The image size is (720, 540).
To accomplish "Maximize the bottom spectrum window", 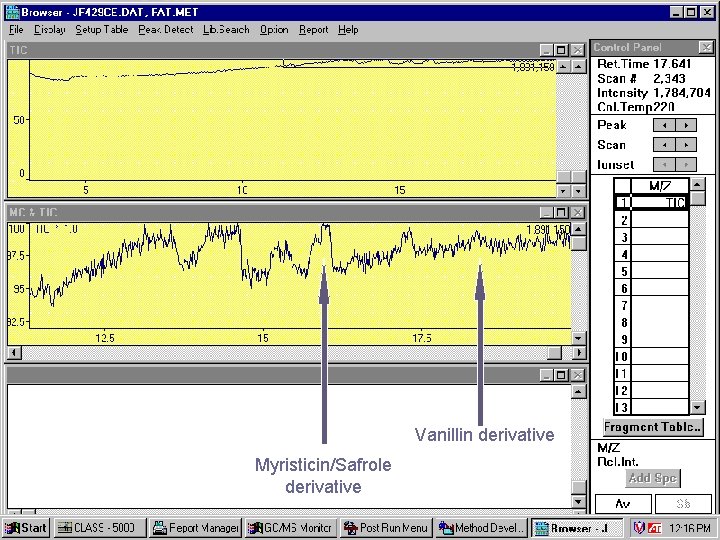I will point(561,375).
